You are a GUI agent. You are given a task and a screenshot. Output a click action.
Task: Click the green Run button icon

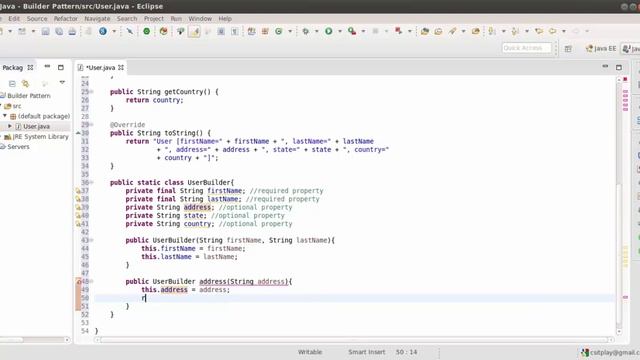click(329, 31)
